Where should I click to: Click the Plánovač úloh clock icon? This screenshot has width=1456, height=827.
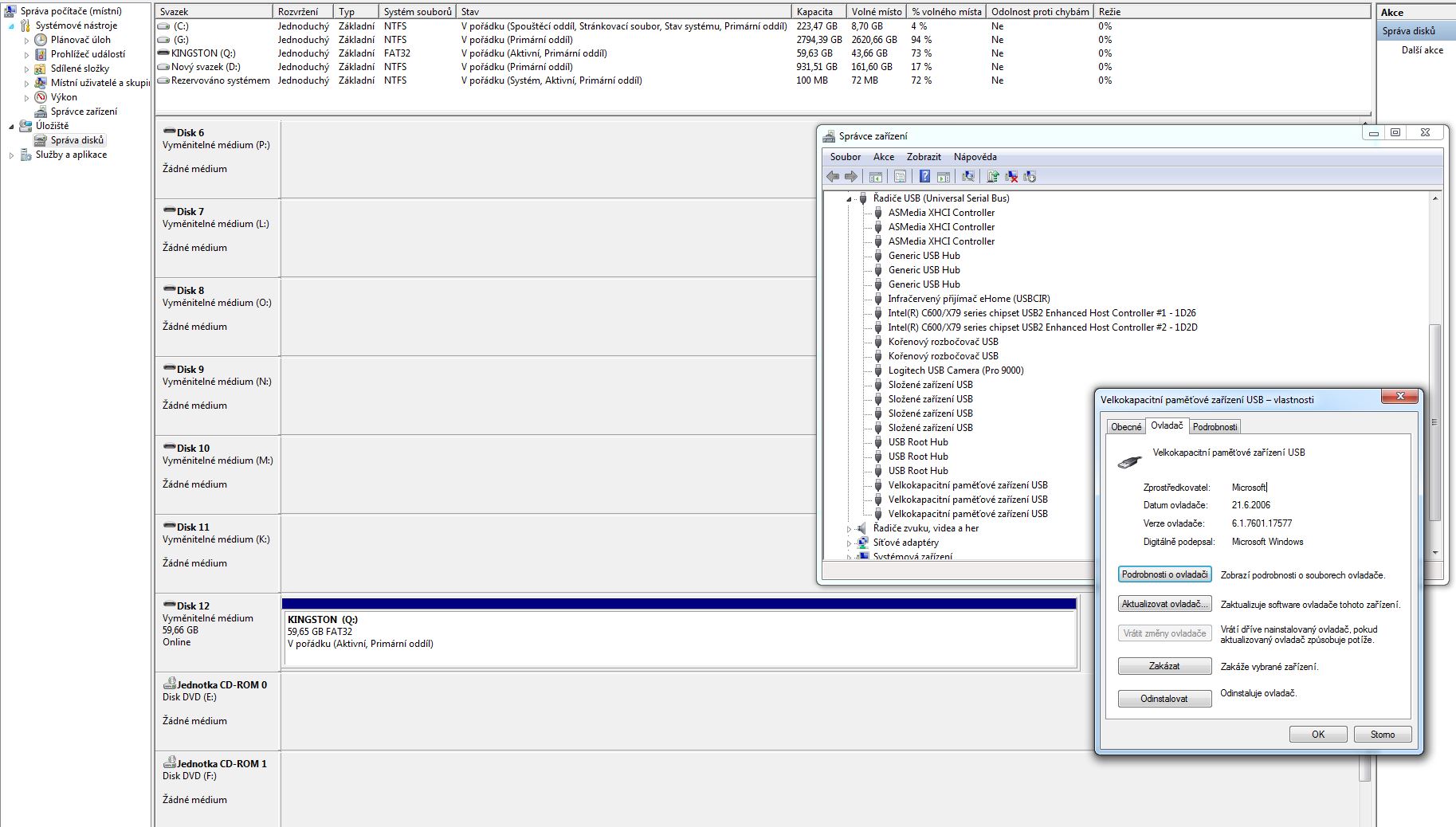41,40
